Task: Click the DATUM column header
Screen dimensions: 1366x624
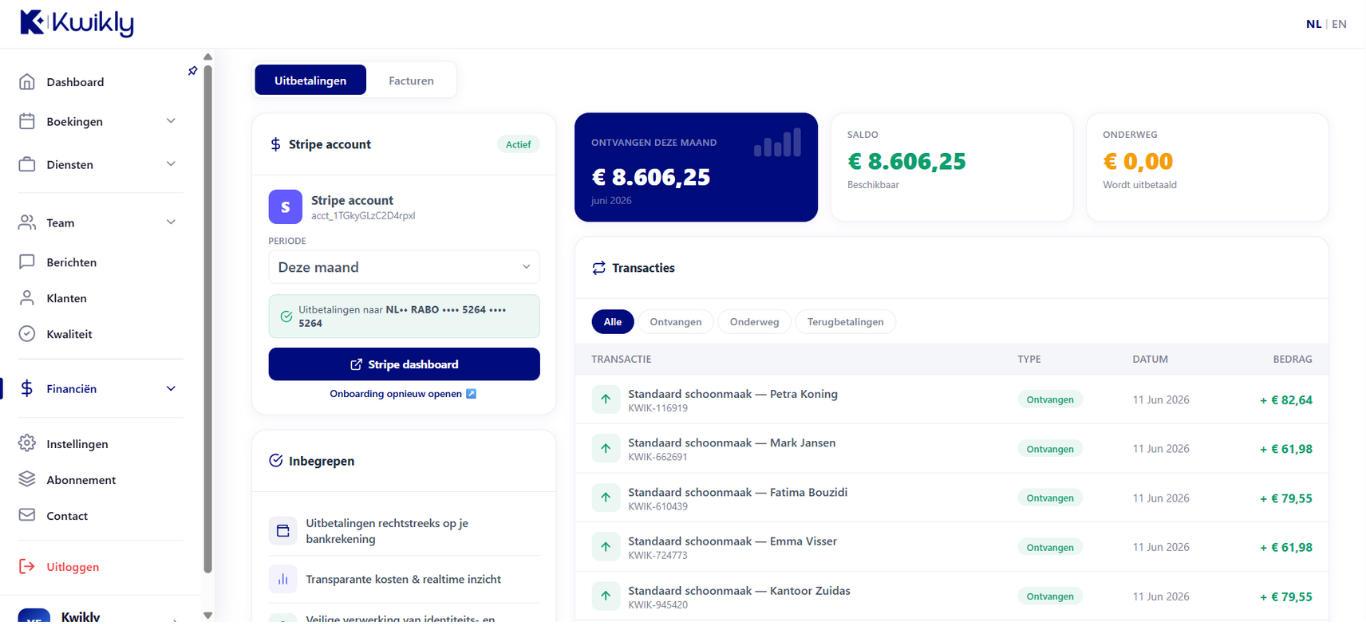Action: click(1150, 359)
